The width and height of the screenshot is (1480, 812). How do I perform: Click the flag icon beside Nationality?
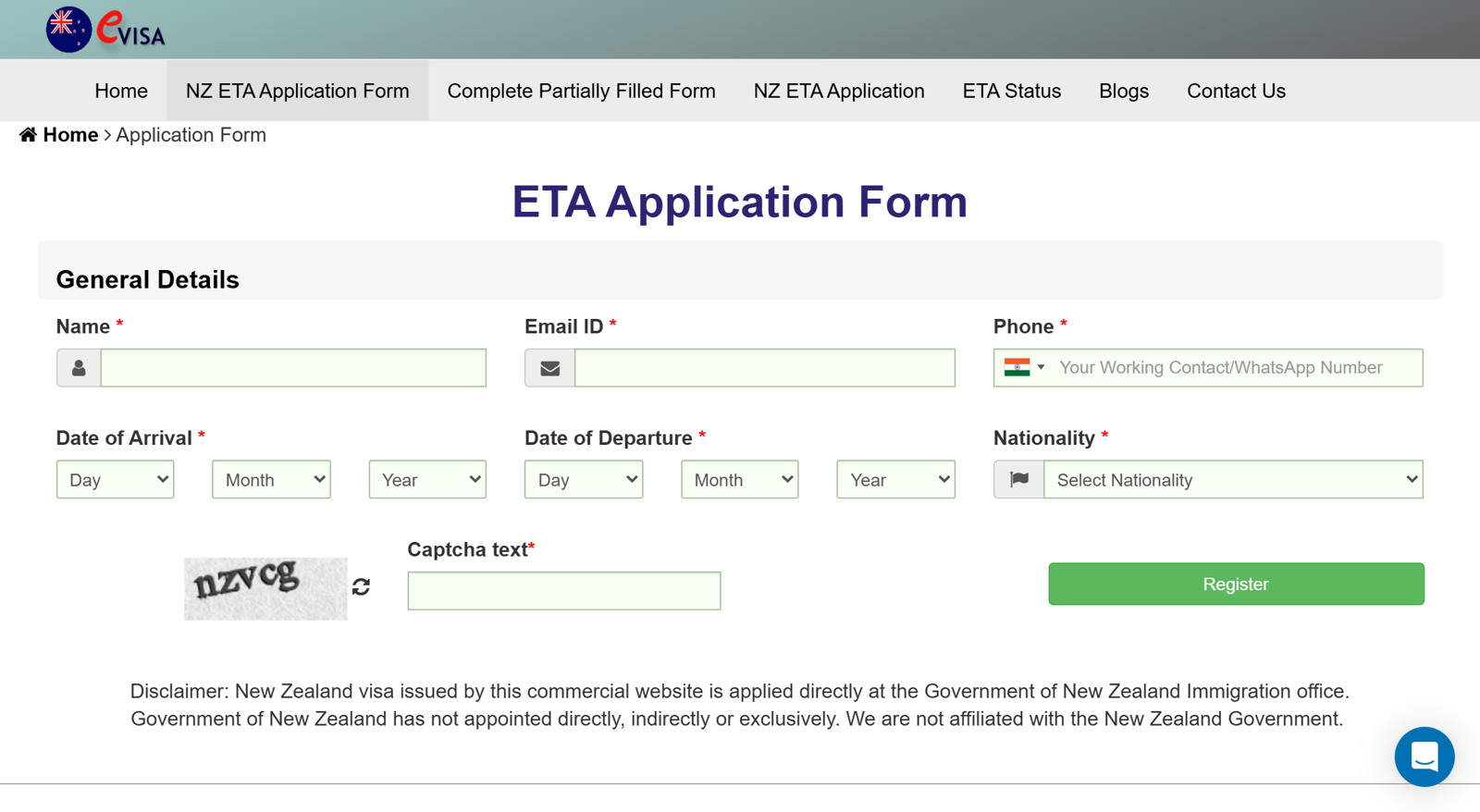pos(1018,479)
